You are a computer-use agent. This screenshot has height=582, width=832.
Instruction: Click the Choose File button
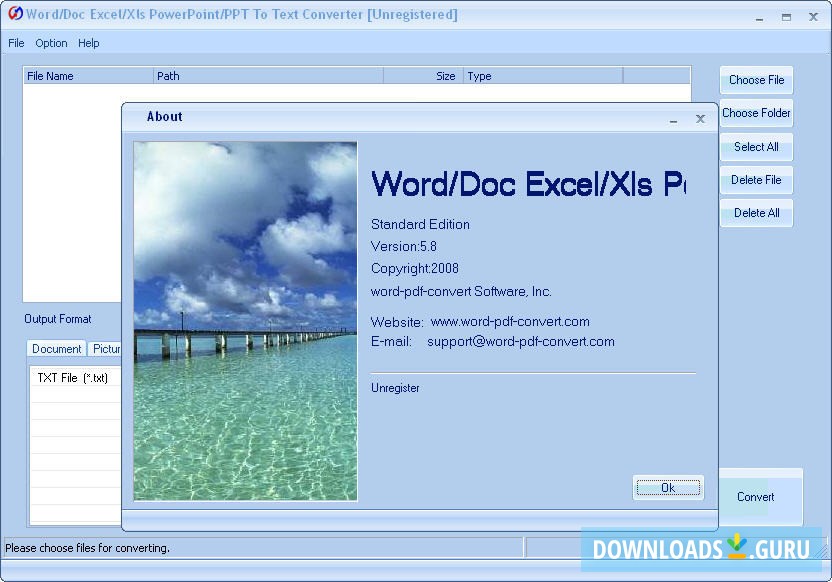[x=756, y=80]
